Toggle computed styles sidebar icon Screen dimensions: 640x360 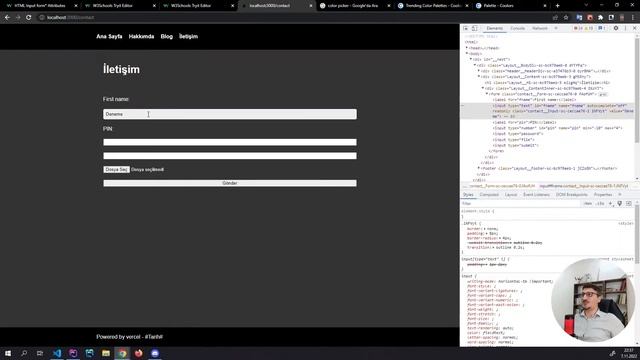(x=629, y=203)
